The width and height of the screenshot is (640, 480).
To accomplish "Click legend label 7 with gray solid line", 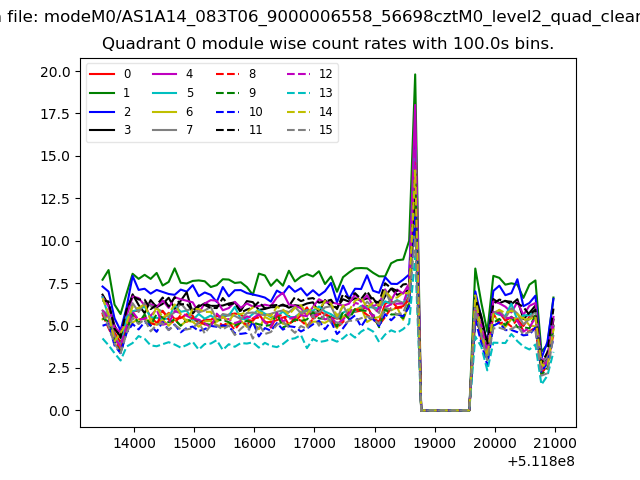I will tap(189, 131).
